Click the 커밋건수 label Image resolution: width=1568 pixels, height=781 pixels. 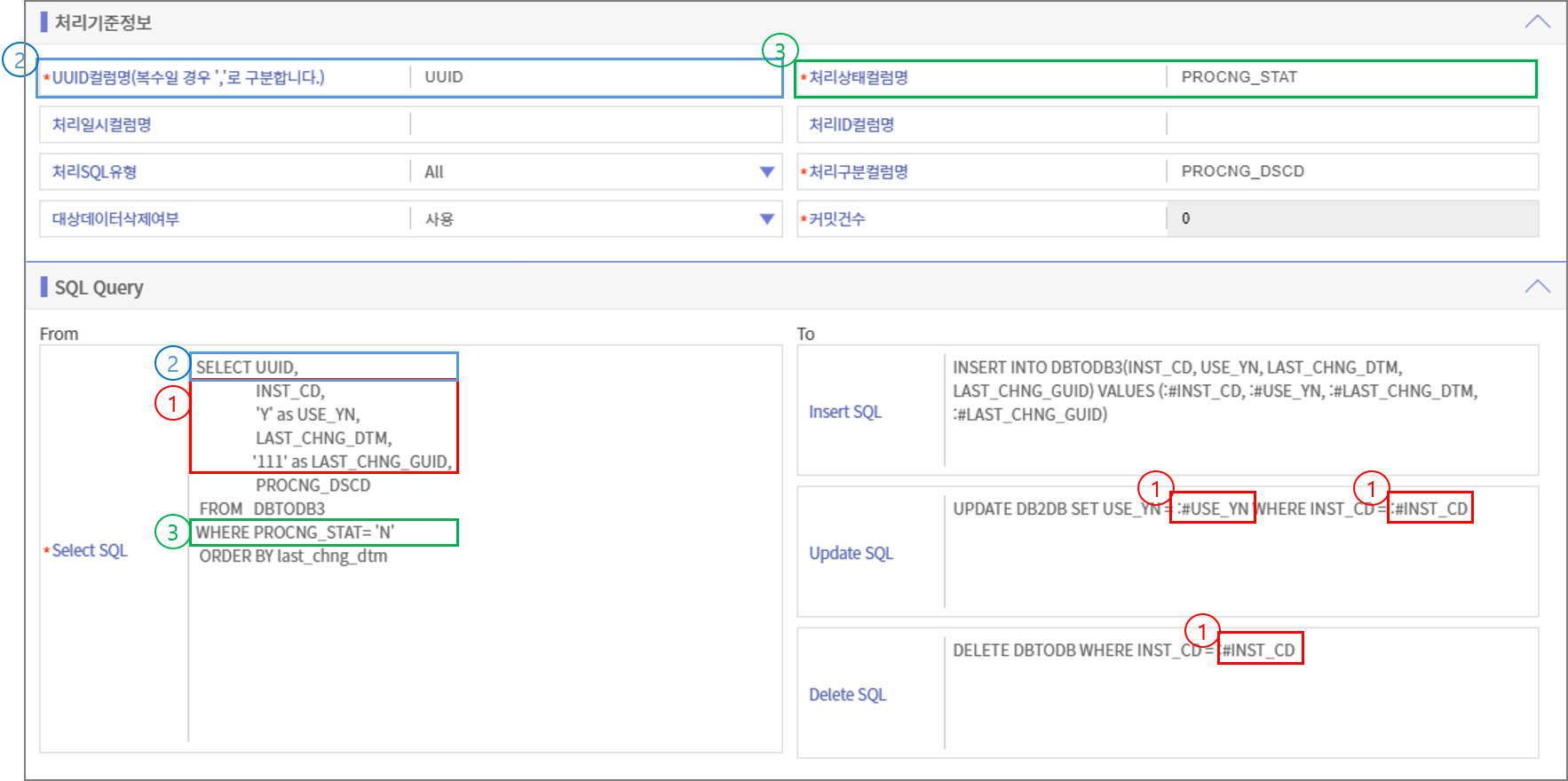836,219
